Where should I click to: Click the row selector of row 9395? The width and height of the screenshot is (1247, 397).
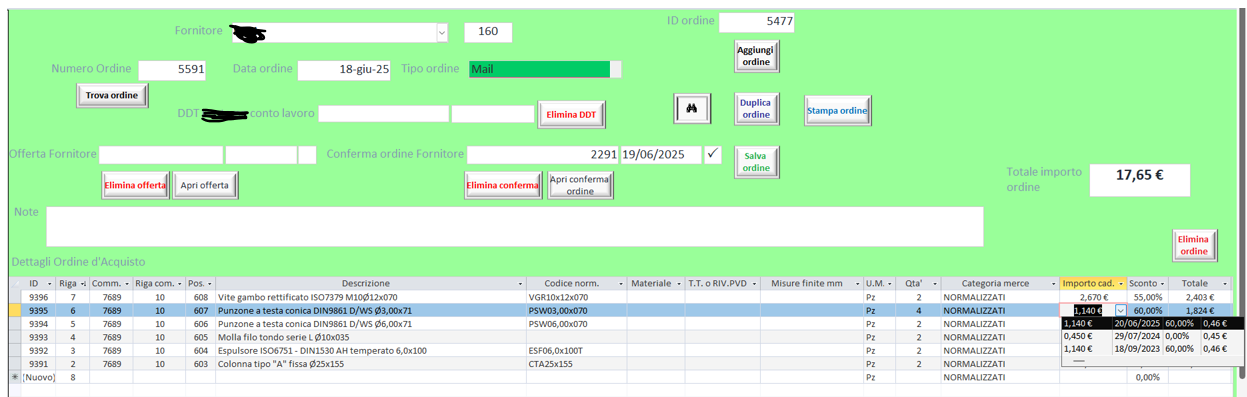[x=14, y=311]
